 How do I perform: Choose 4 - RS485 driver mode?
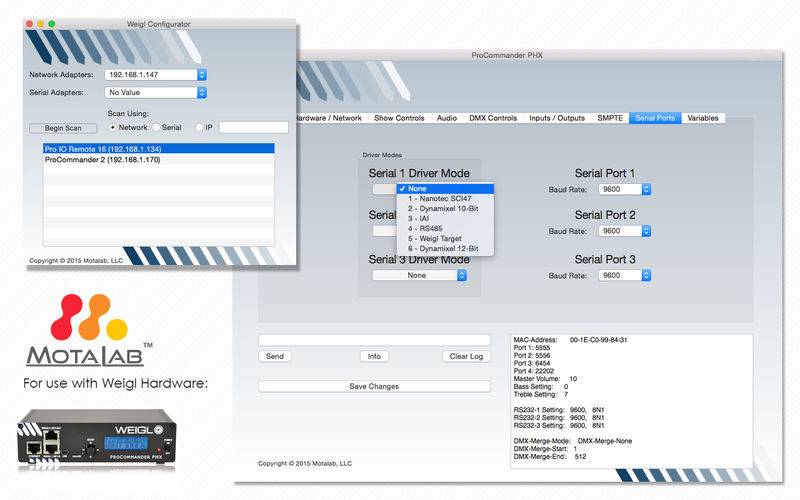(445, 229)
